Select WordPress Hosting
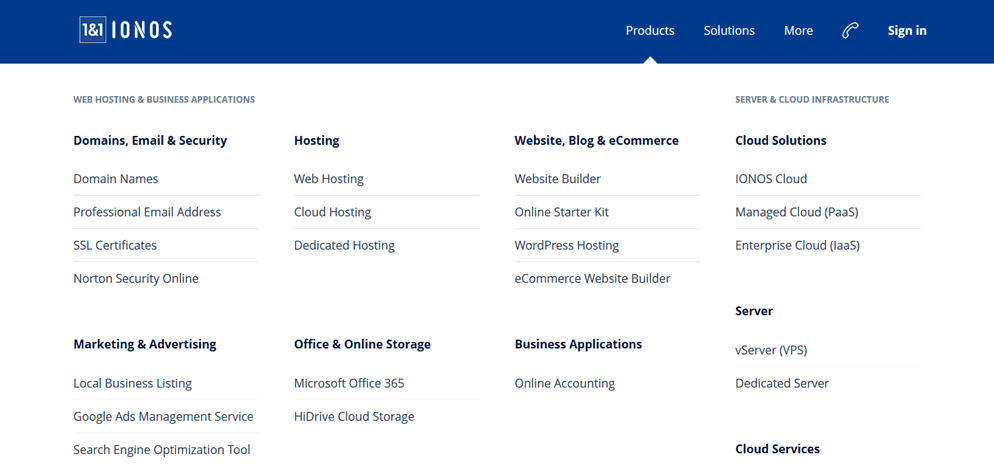 567,245
